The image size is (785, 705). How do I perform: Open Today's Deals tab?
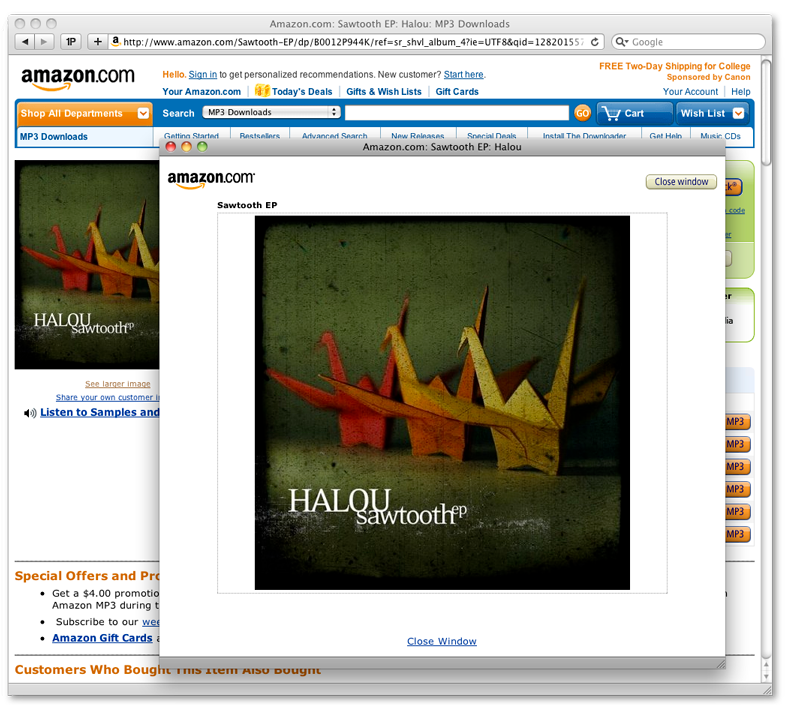pos(302,92)
